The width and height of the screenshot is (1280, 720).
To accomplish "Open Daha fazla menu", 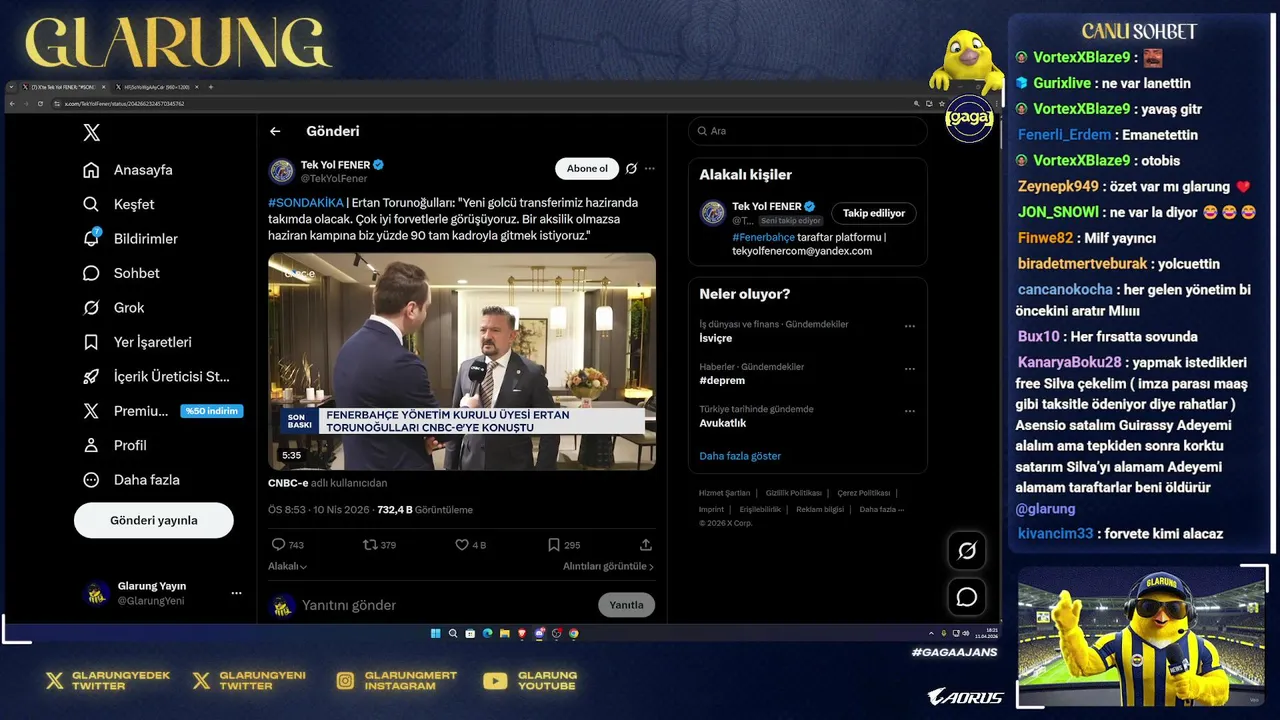I will point(131,480).
